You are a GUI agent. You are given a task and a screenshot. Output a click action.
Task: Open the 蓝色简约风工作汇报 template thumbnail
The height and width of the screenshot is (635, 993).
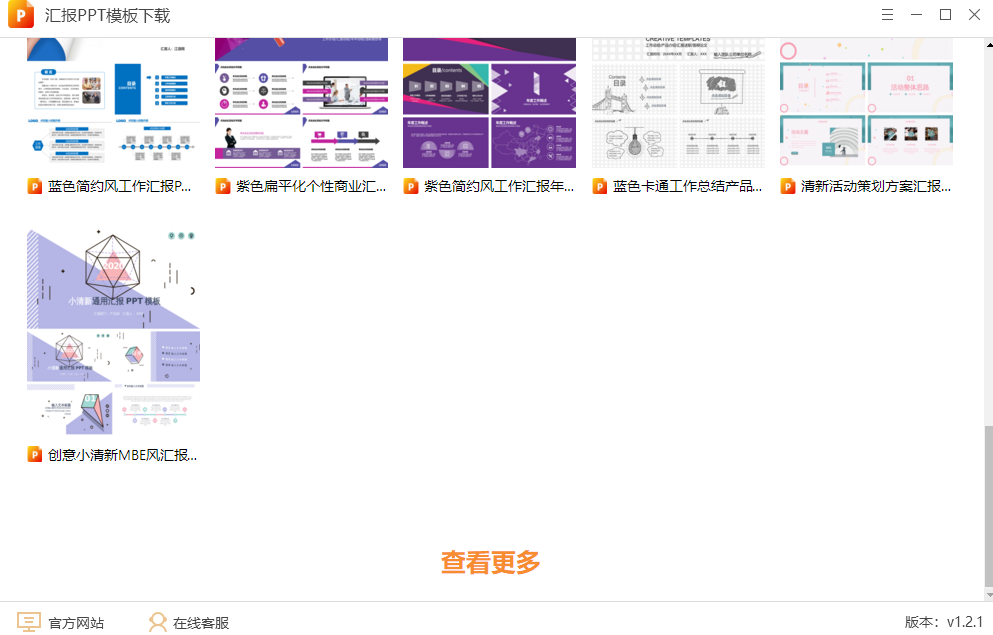(x=112, y=100)
